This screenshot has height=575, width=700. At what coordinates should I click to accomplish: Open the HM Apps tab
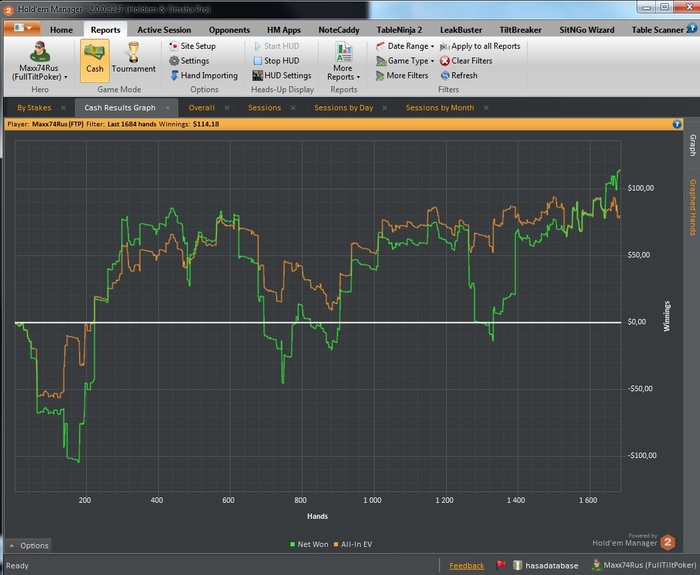point(284,30)
